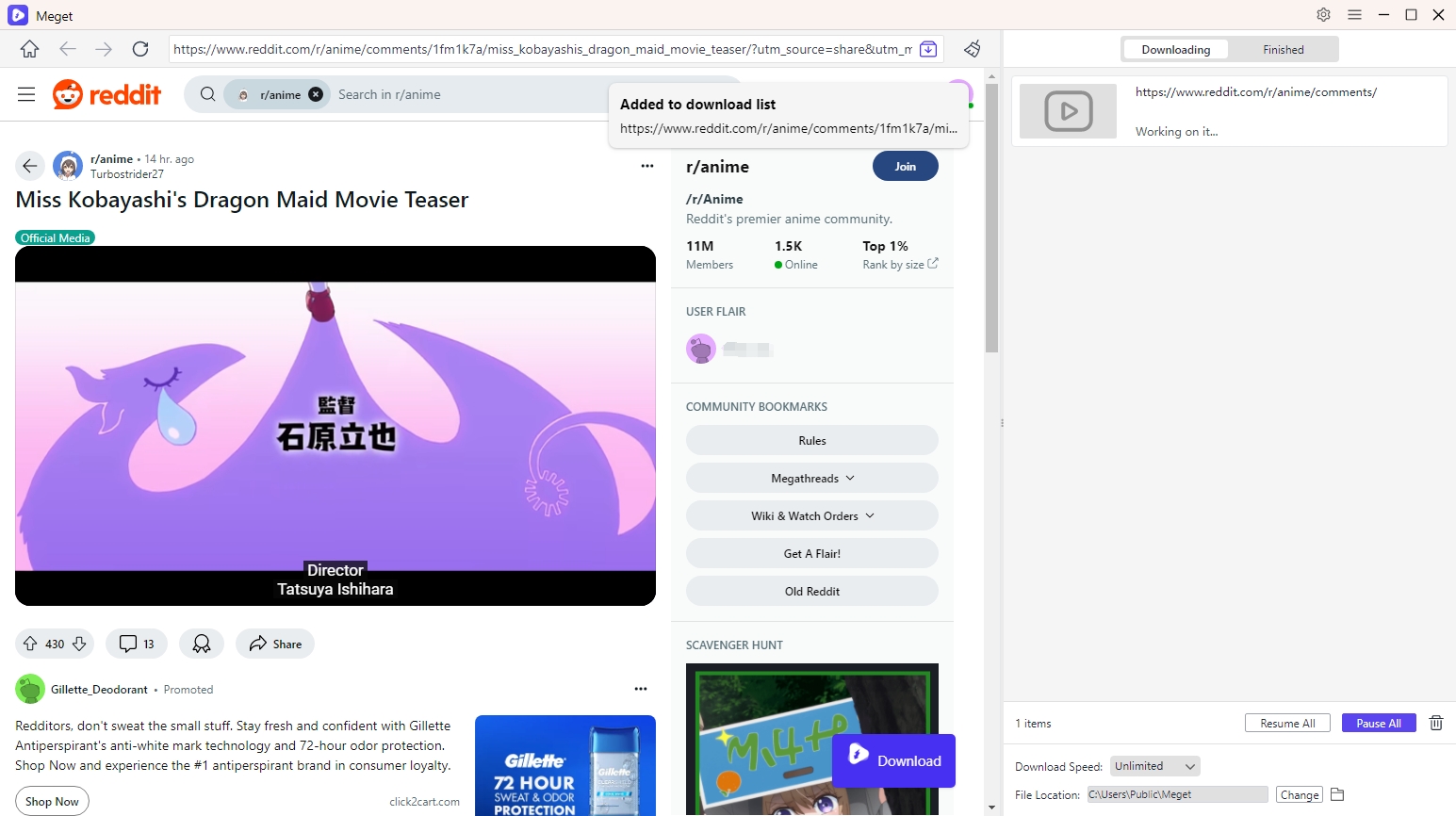Open the Download Speed Unlimited dropdown
Image resolution: width=1456 pixels, height=816 pixels.
(x=1154, y=766)
